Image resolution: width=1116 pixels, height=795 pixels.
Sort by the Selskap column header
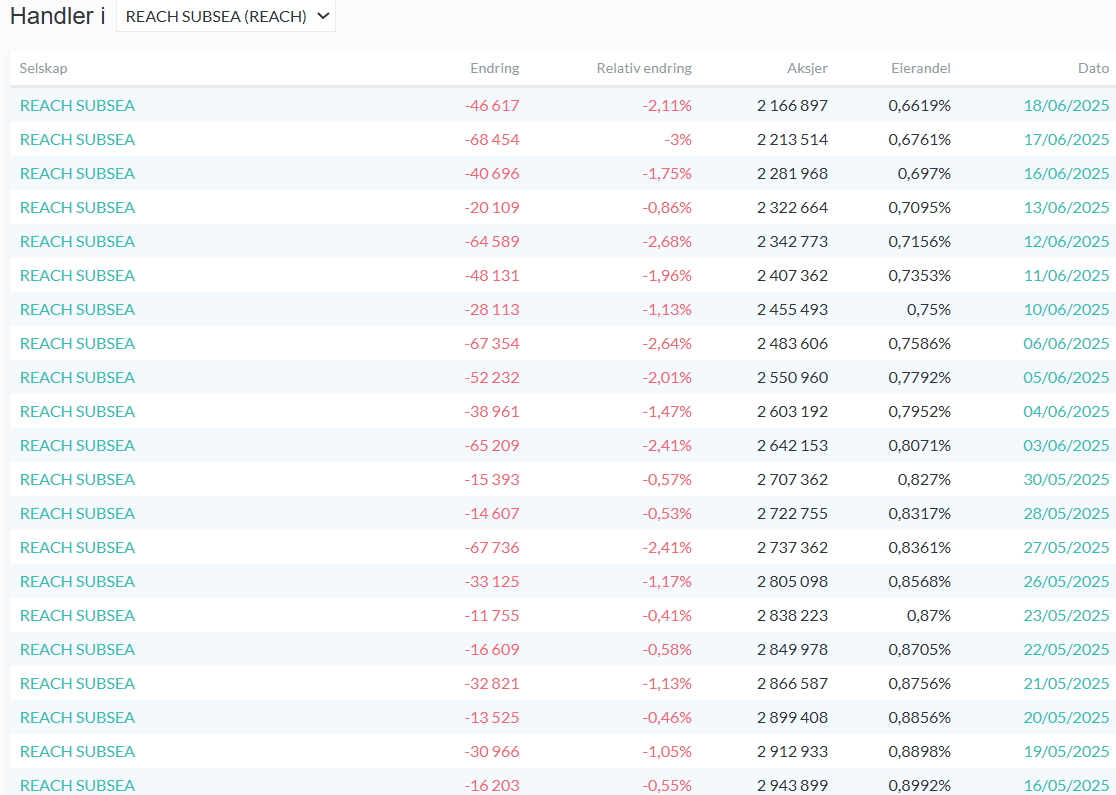[43, 68]
